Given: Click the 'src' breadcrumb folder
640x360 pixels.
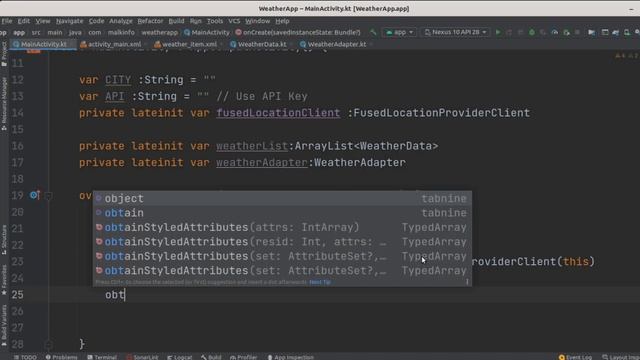Looking at the screenshot, I should (36, 32).
